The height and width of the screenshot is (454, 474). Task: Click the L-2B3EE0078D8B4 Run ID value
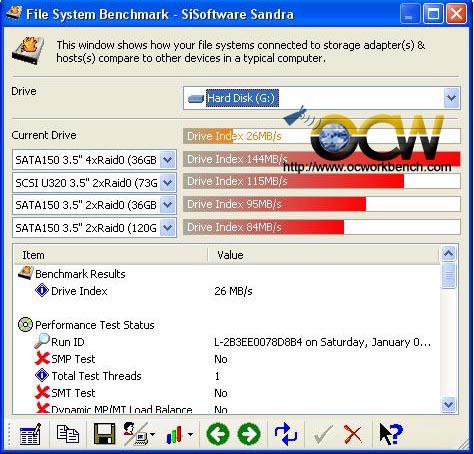(x=322, y=342)
